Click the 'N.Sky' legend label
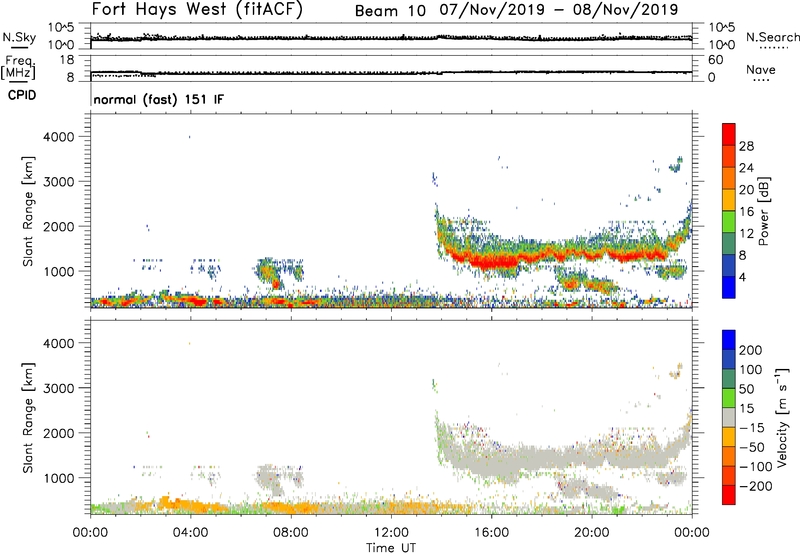800x554 pixels. (x=19, y=37)
